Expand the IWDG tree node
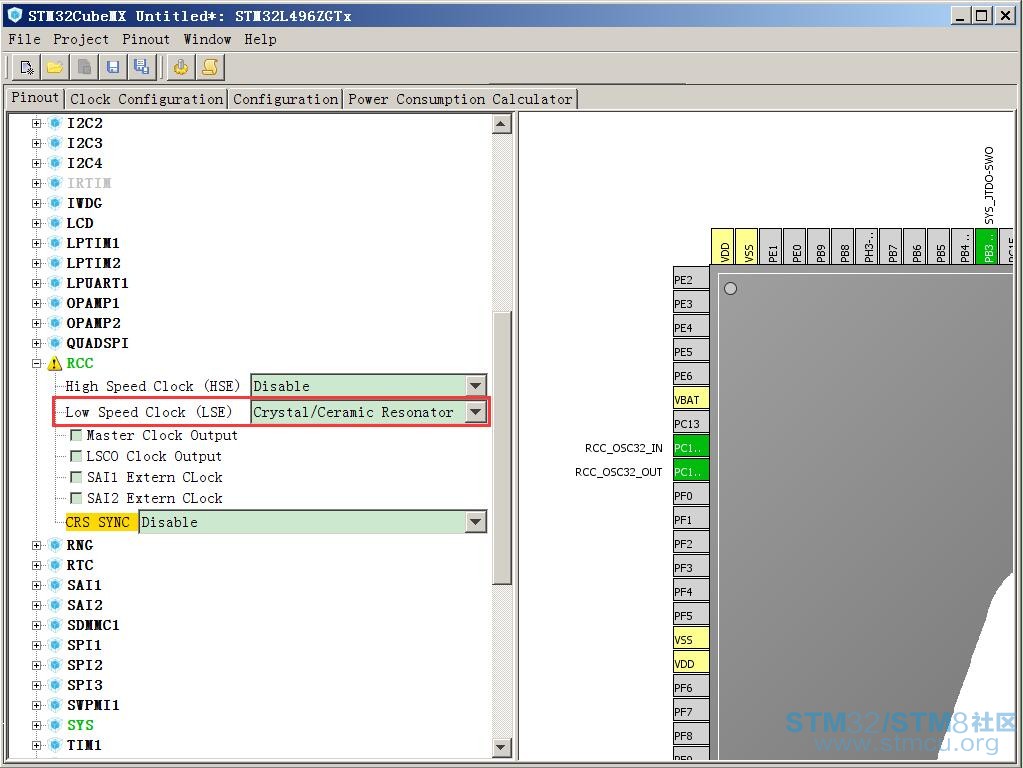The width and height of the screenshot is (1023, 768). (x=37, y=203)
